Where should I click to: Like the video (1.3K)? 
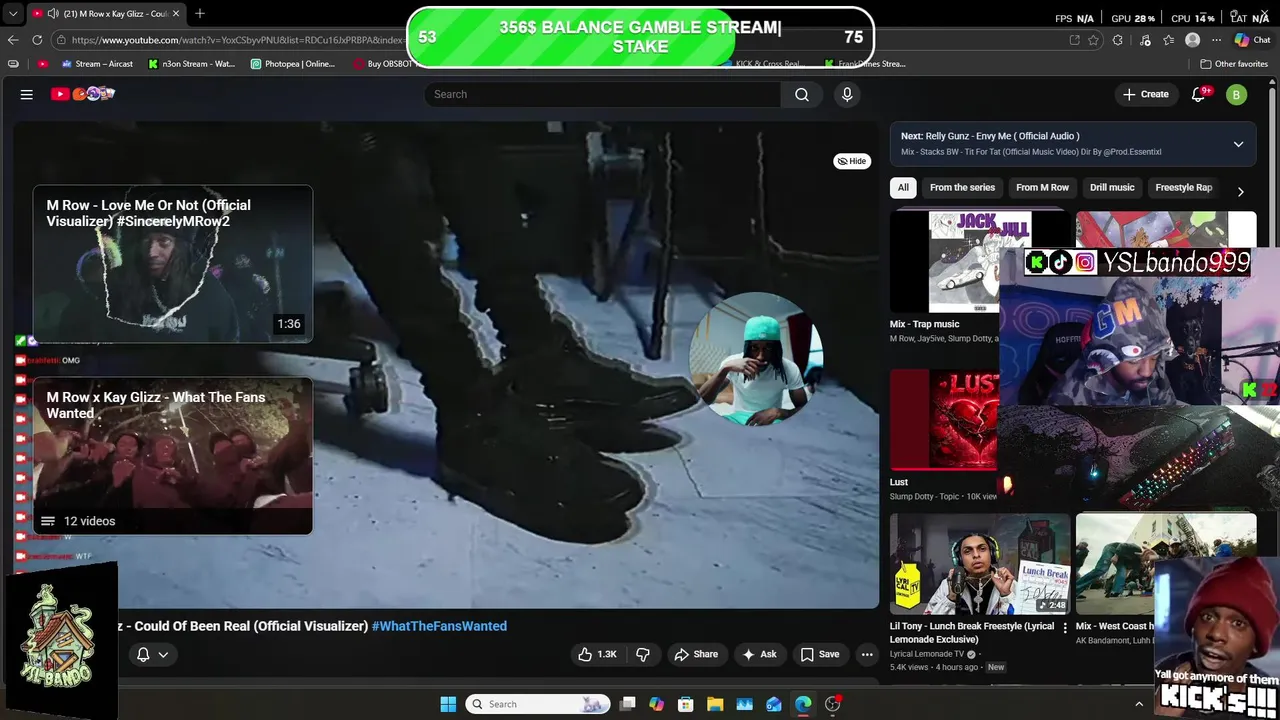tap(596, 654)
